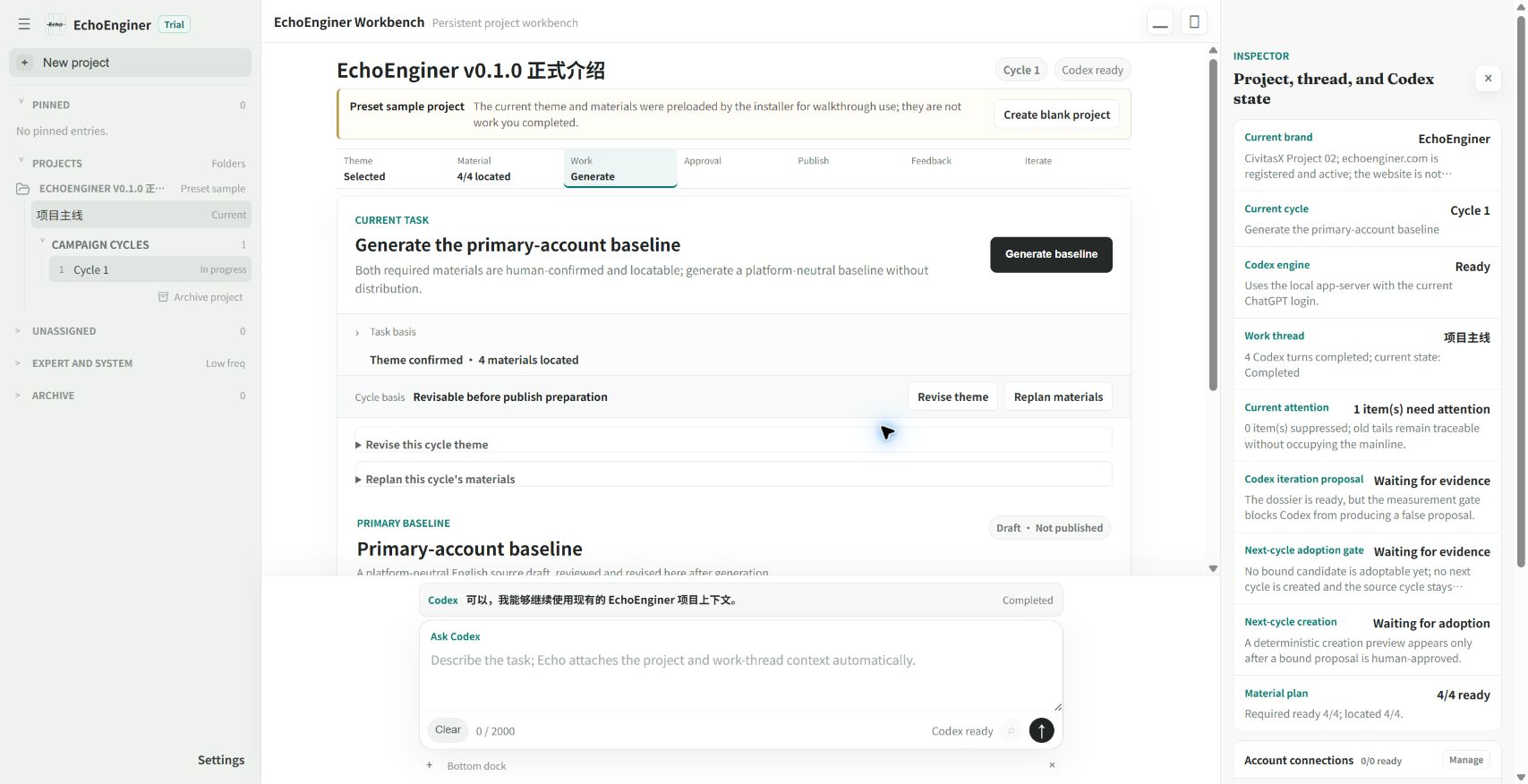Click the folder icon beside ECHOENGINER V0.1.0
Screen dimensions: 1528x784
point(23,189)
